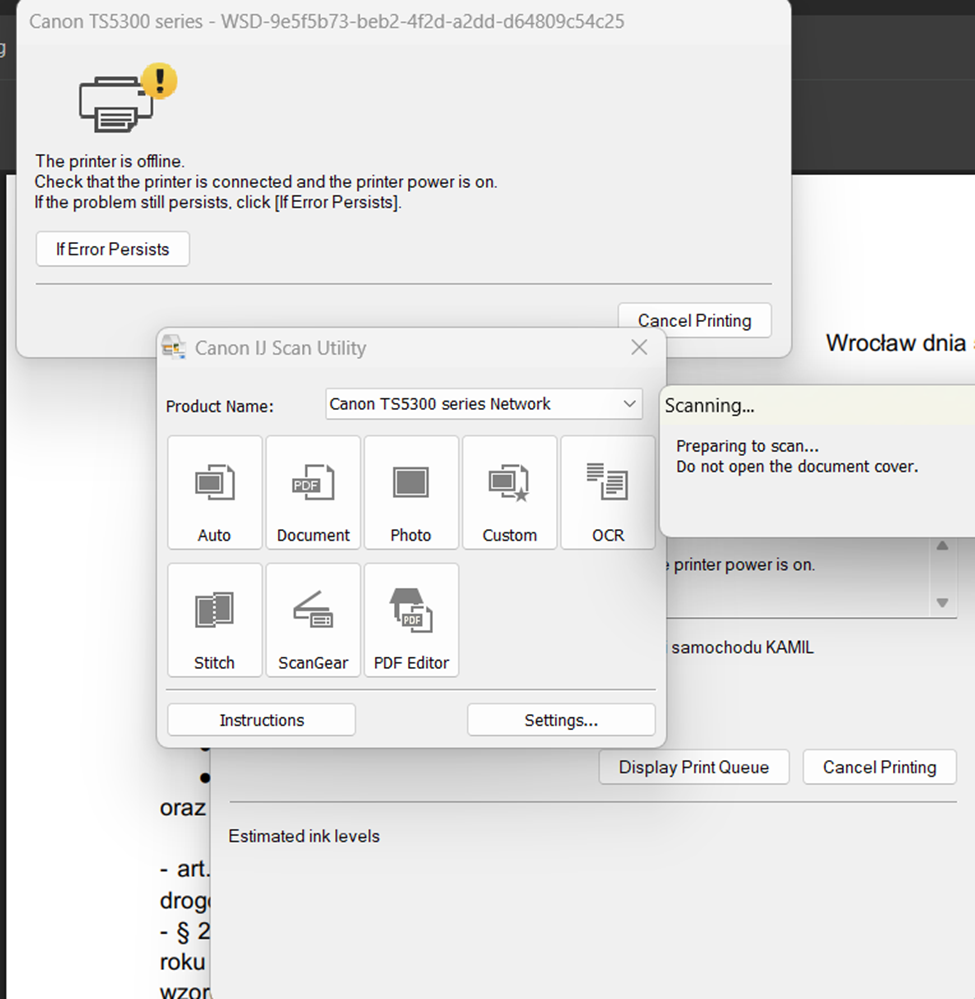This screenshot has height=999, width=975.
Task: Open the Product Name dropdown
Action: pos(629,404)
